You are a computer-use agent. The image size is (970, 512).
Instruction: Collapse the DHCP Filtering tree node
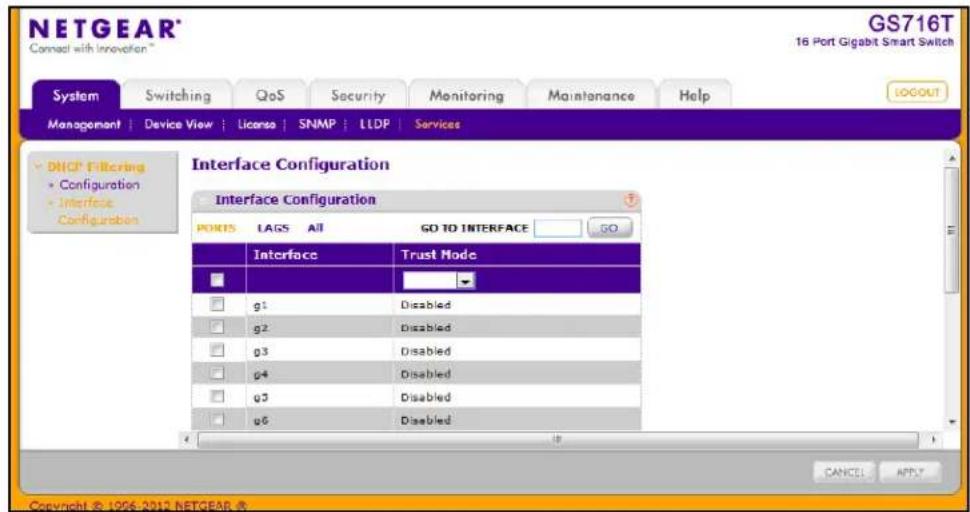point(38,166)
